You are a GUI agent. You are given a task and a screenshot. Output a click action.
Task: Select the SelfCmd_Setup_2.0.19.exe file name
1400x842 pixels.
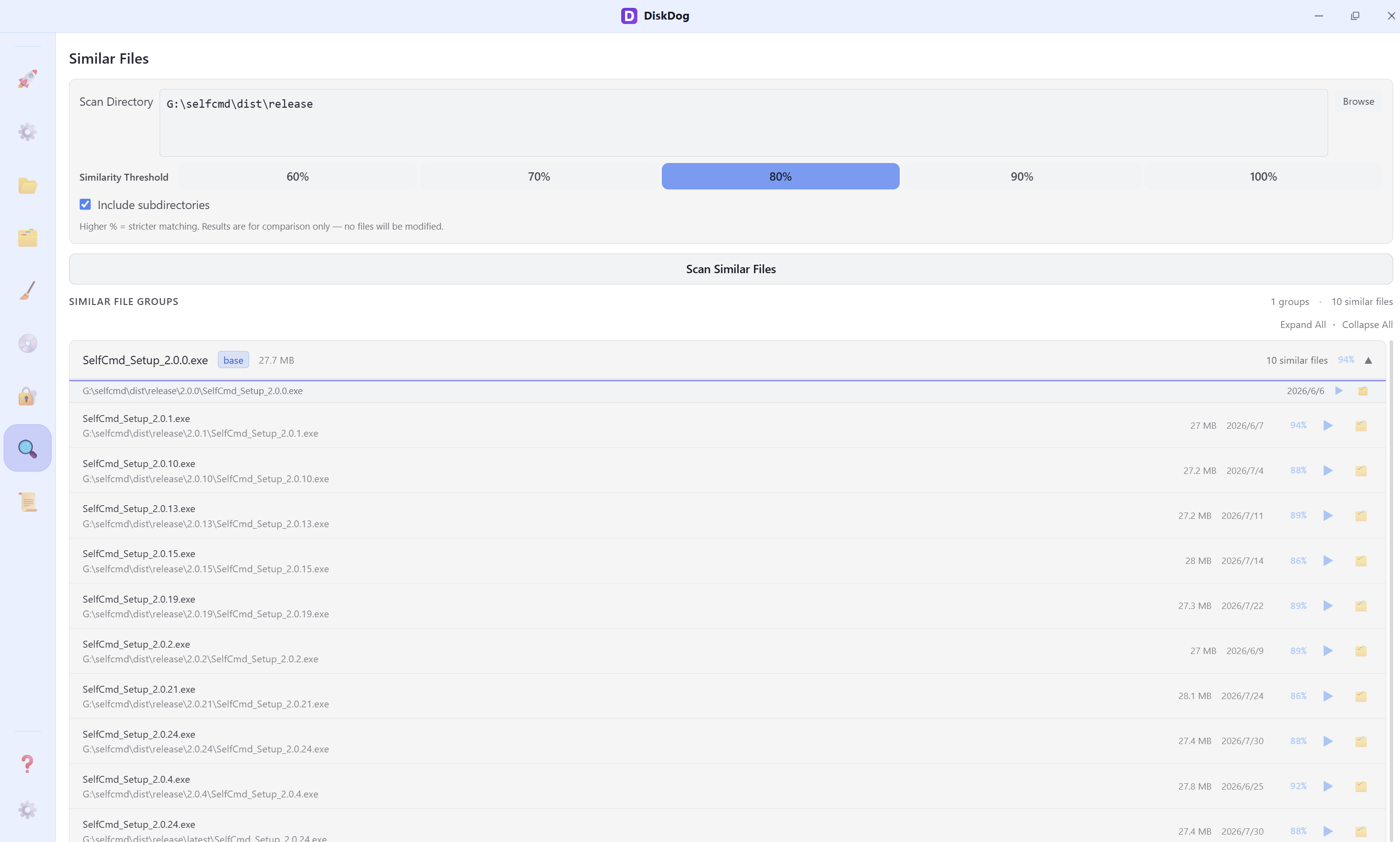(139, 599)
